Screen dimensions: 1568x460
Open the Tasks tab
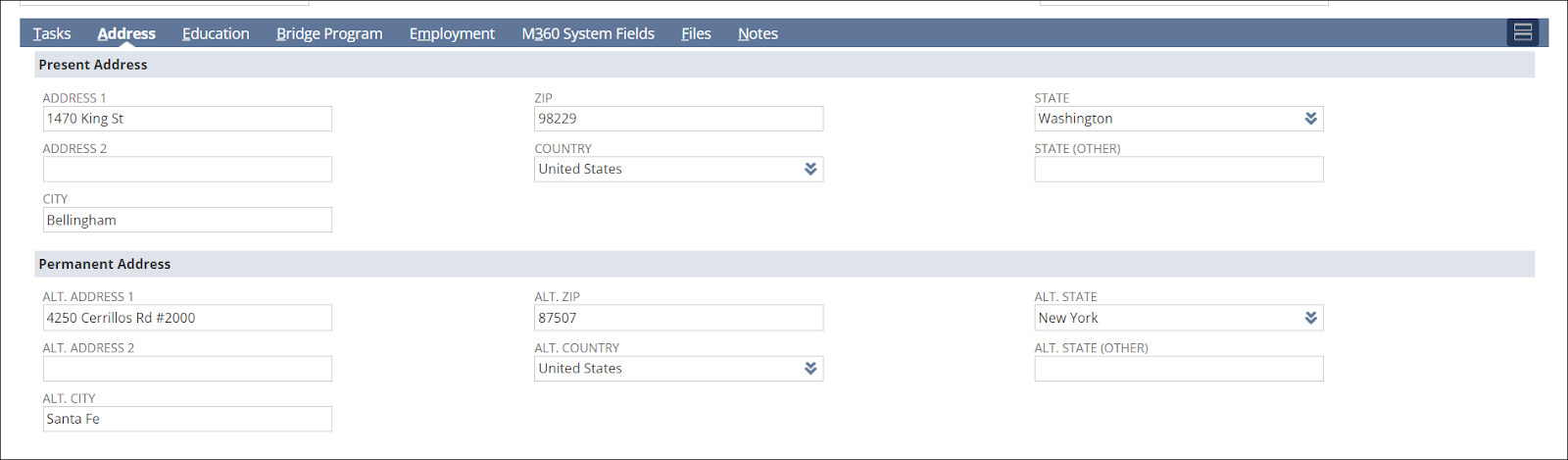(52, 33)
